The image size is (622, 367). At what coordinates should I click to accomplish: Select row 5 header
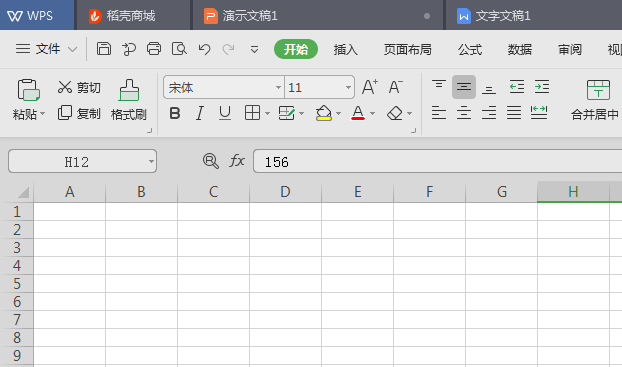[x=17, y=284]
